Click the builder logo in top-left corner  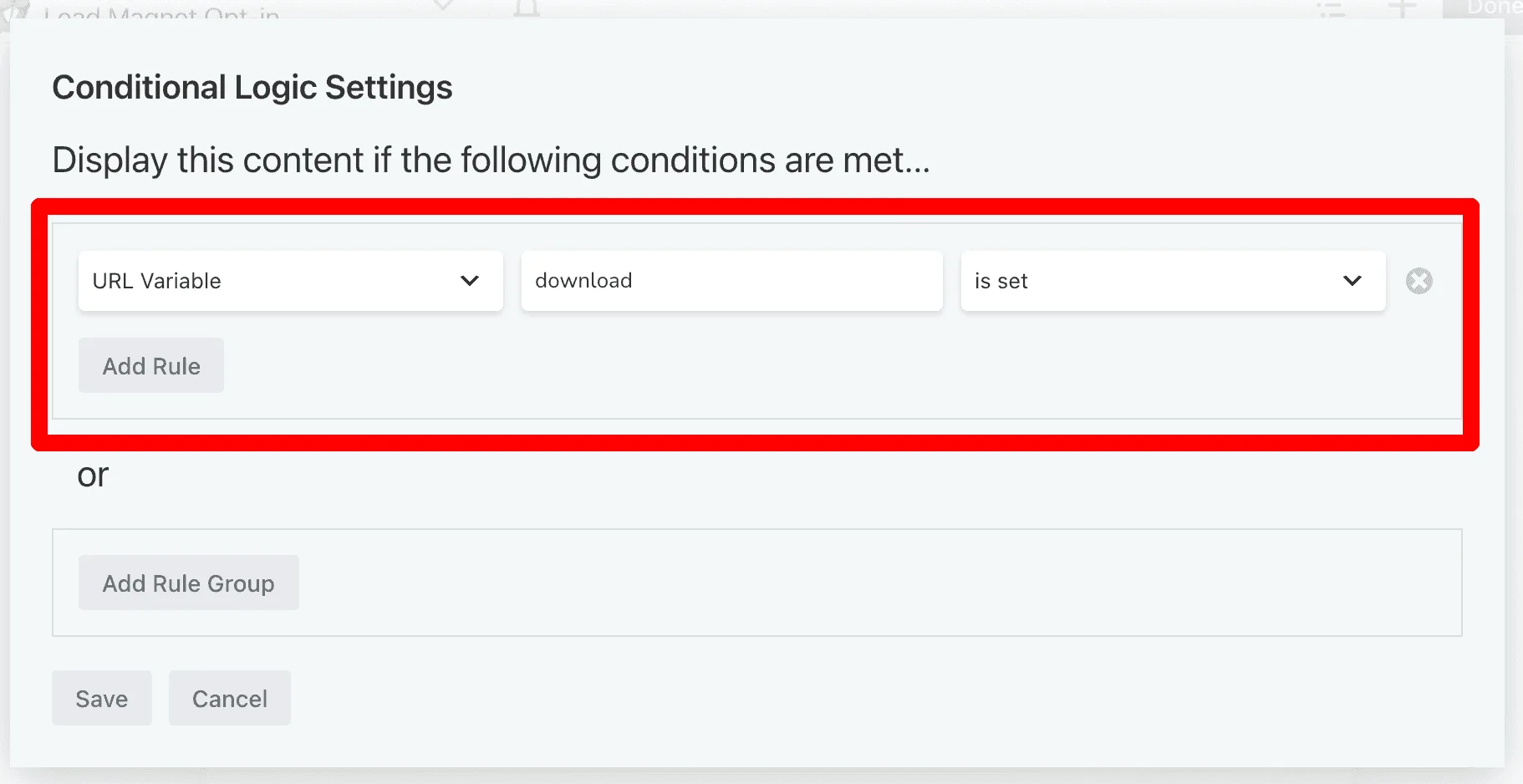[x=17, y=10]
